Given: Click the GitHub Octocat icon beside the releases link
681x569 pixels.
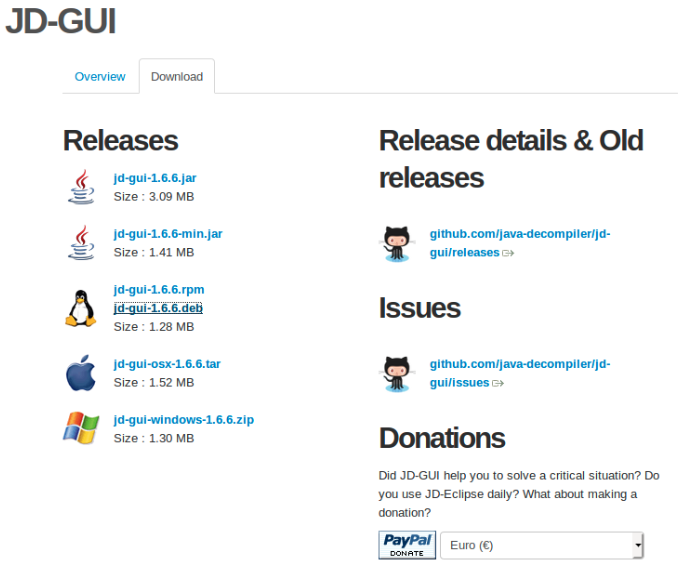Looking at the screenshot, I should pos(397,243).
